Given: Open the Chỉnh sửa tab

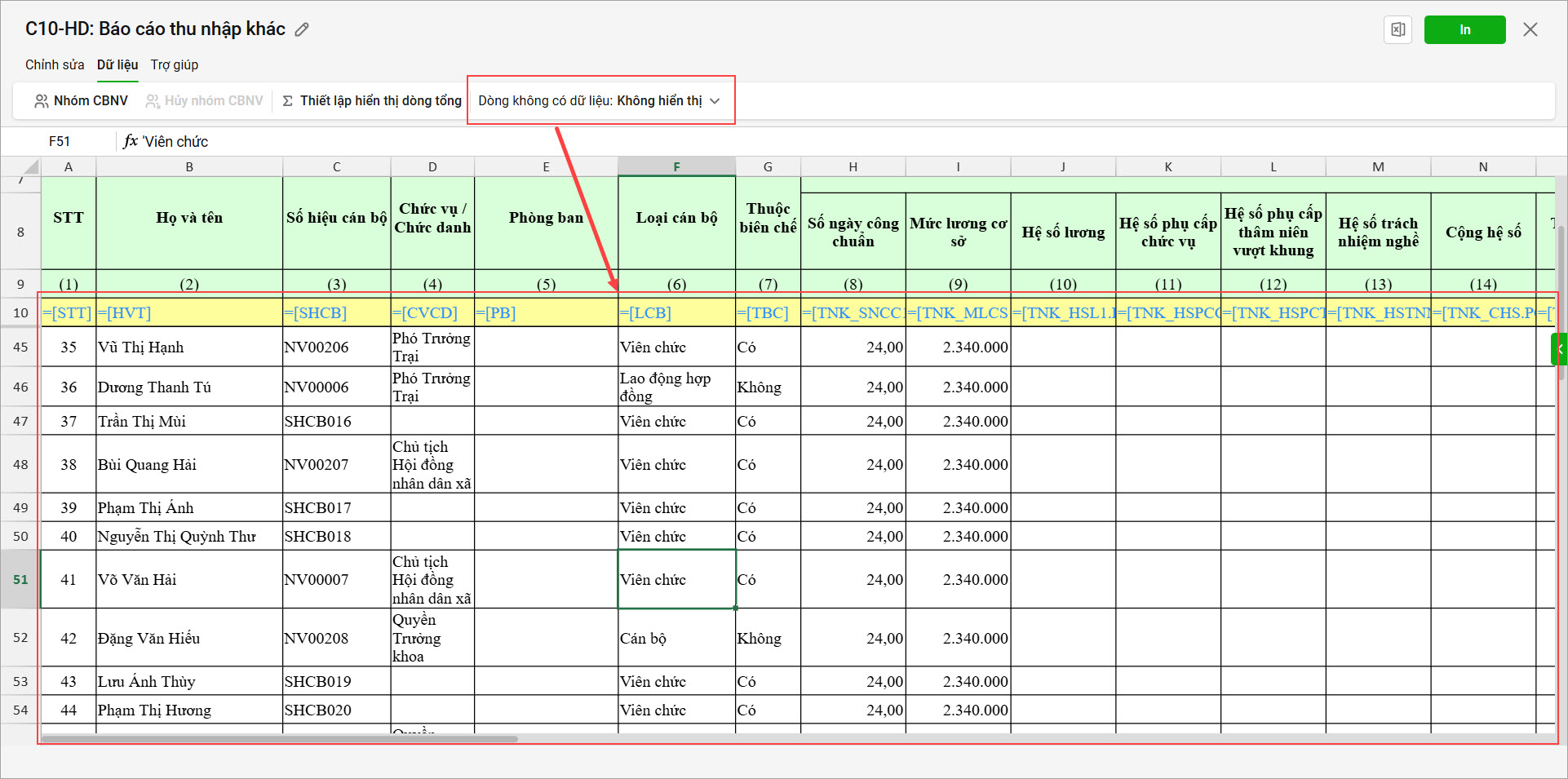Looking at the screenshot, I should [55, 64].
